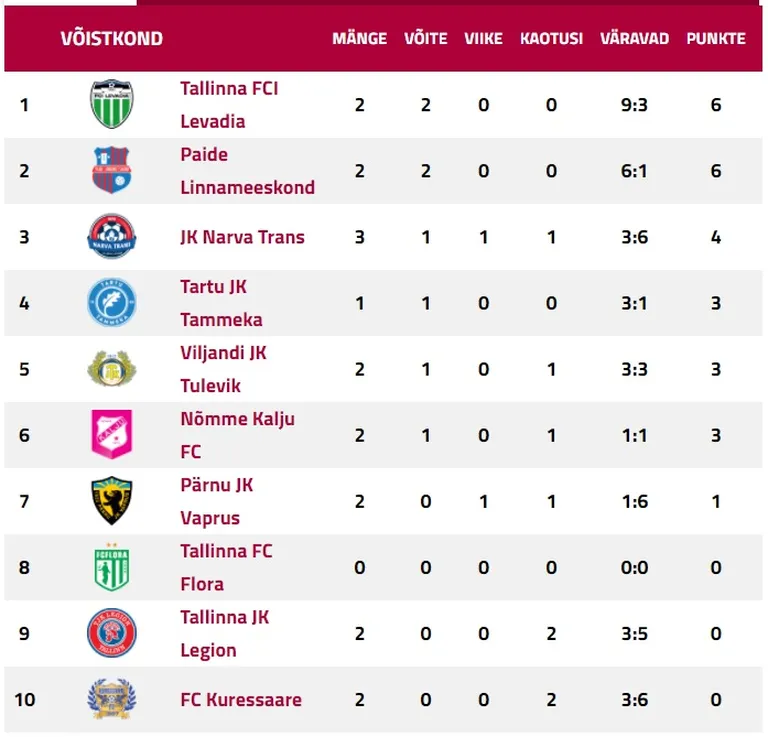Open the FC Kuressaare team link
The width and height of the screenshot is (768, 737).
(x=241, y=700)
